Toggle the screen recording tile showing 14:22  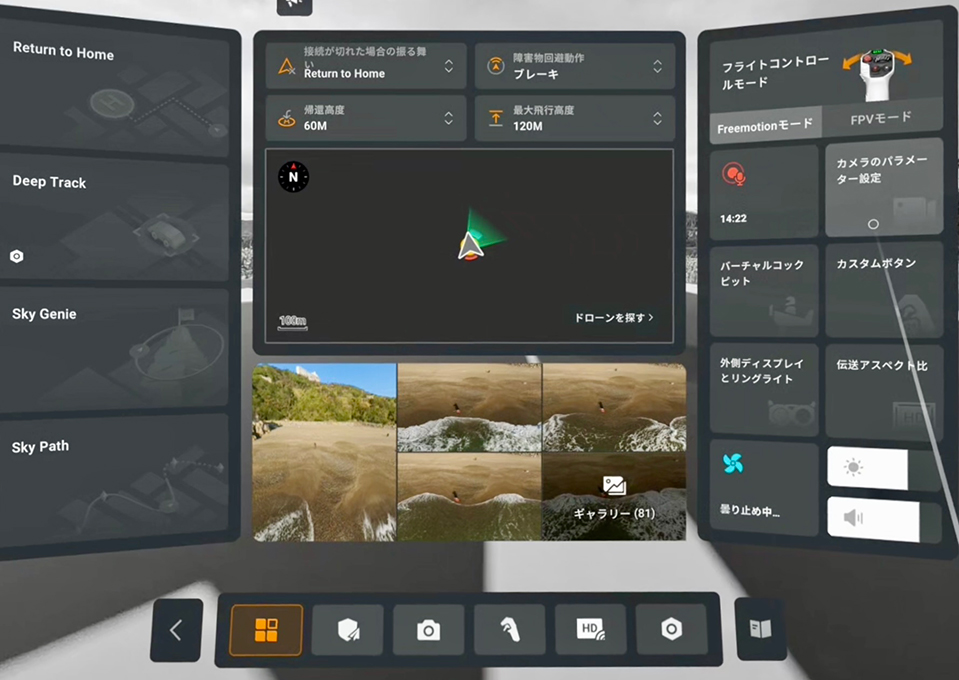coord(763,192)
